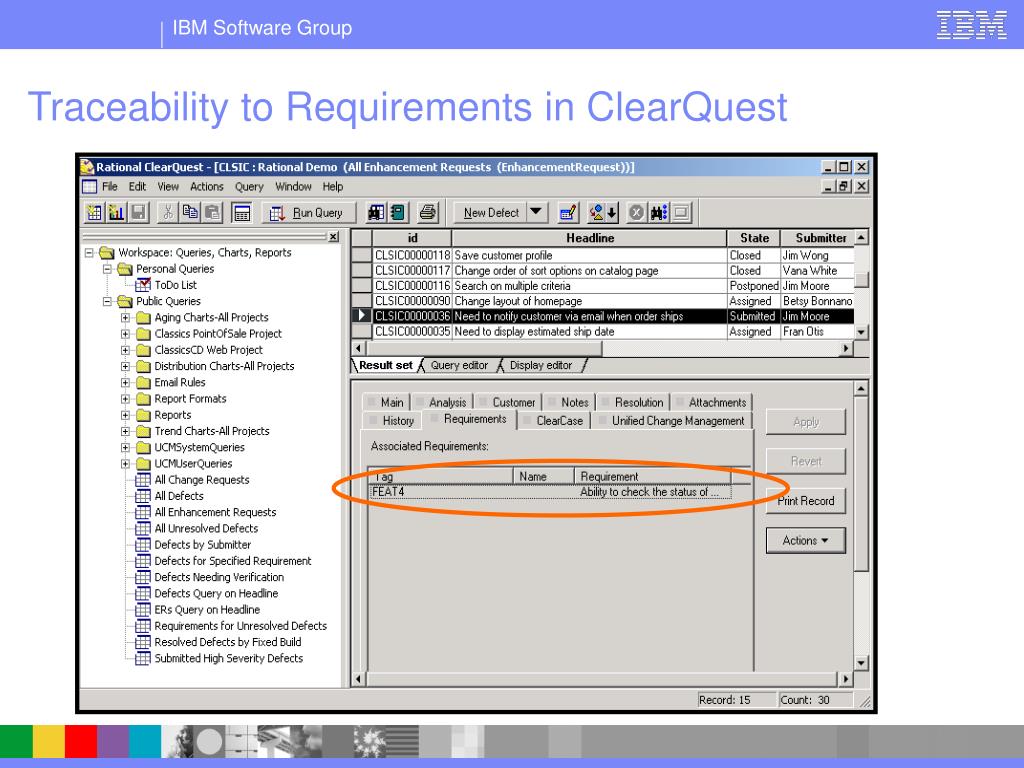Expand the ClassicsCD Web Project folder
This screenshot has width=1024, height=768.
click(125, 350)
